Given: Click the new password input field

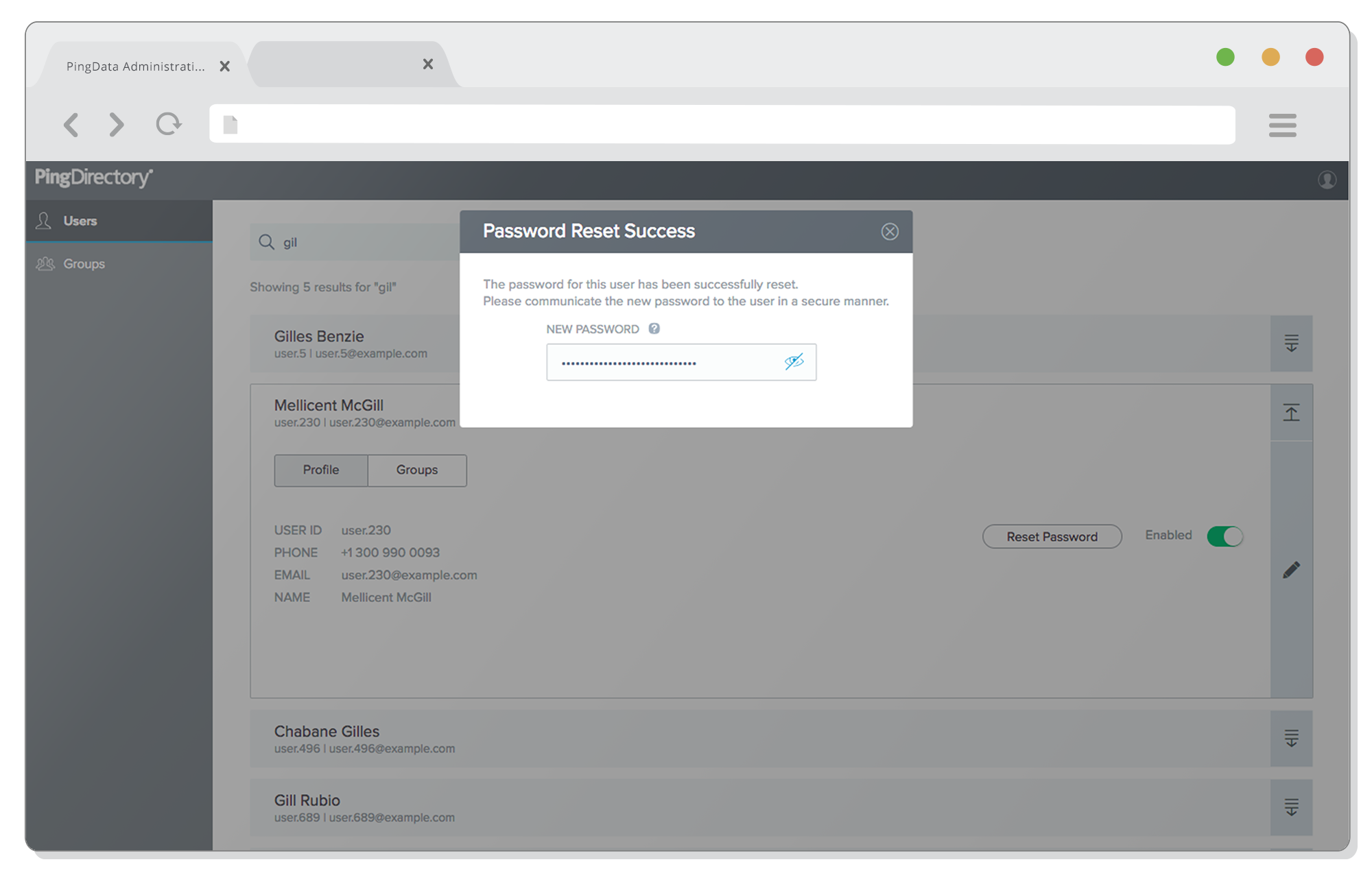Looking at the screenshot, I should coord(662,362).
